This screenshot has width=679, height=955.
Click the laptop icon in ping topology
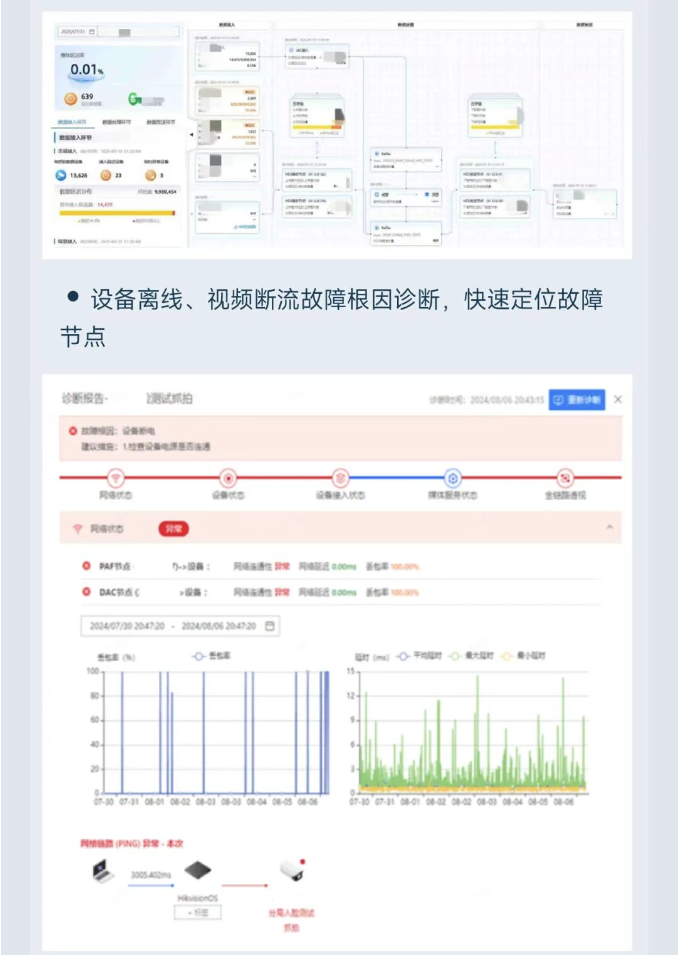[x=103, y=871]
